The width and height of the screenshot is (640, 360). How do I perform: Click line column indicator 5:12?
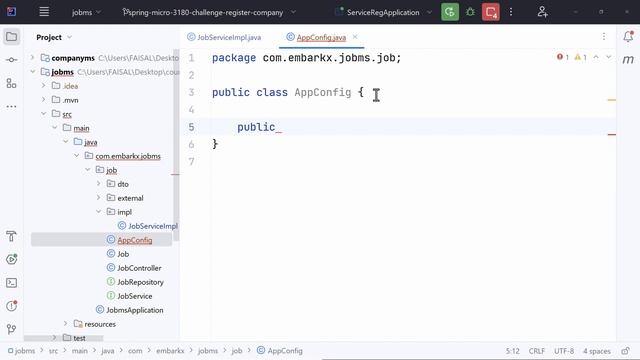[x=513, y=351]
